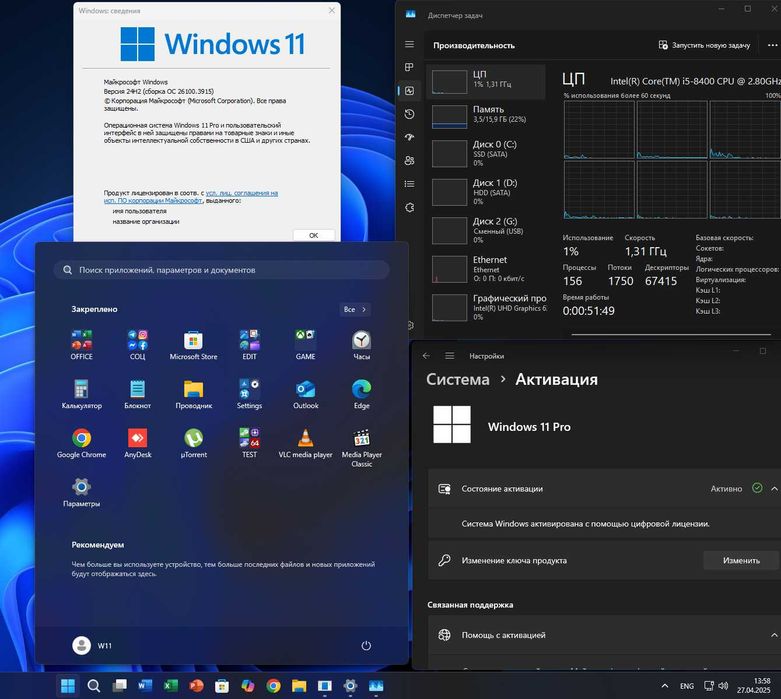
Task: Select Память performance item
Action: pos(486,116)
